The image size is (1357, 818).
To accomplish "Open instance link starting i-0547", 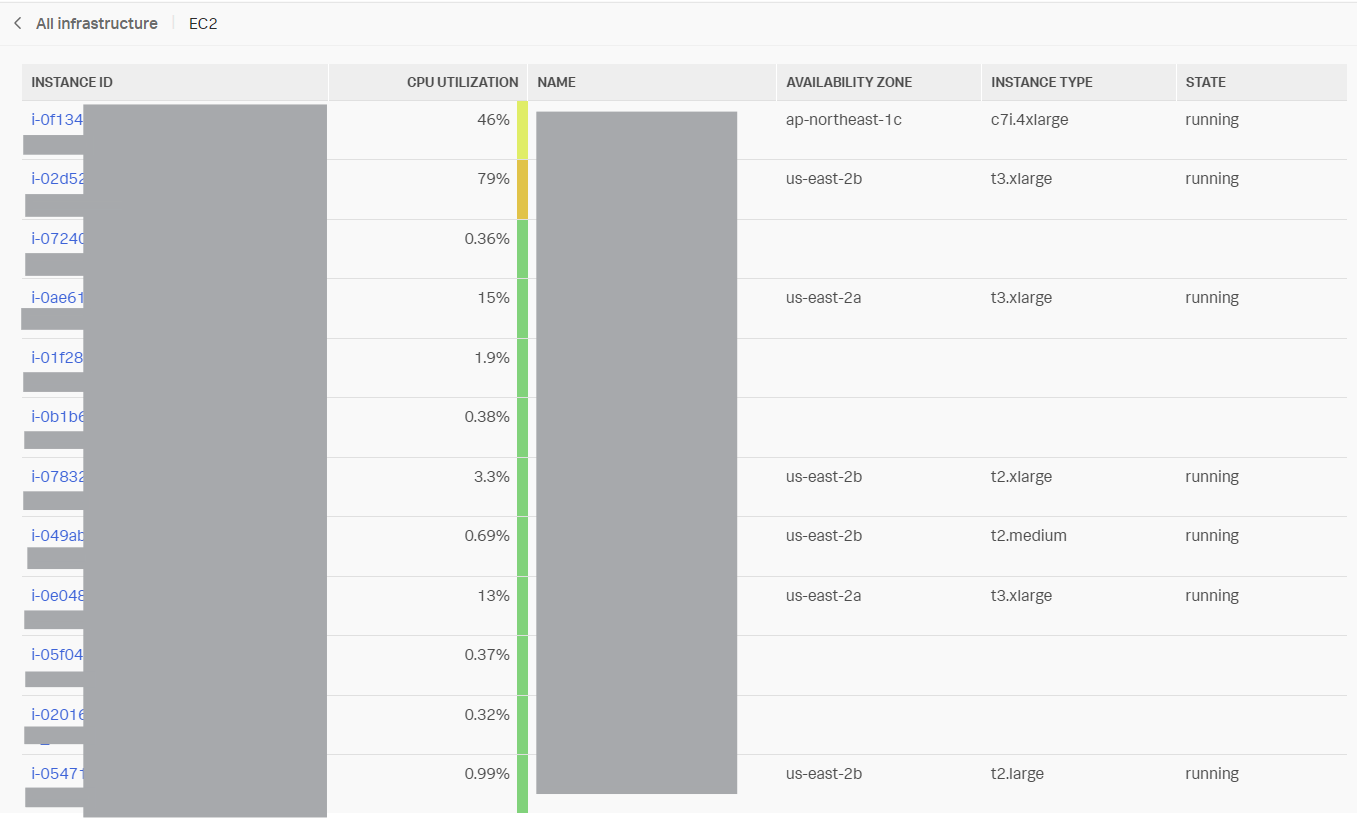I will coord(57,774).
